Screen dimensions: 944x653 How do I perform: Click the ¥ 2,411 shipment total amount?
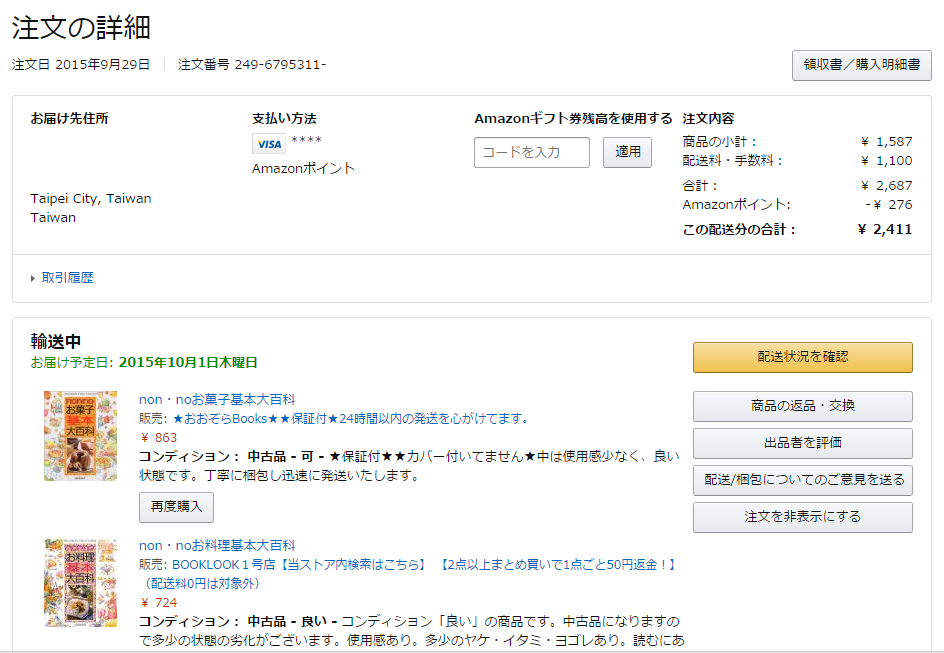[885, 229]
